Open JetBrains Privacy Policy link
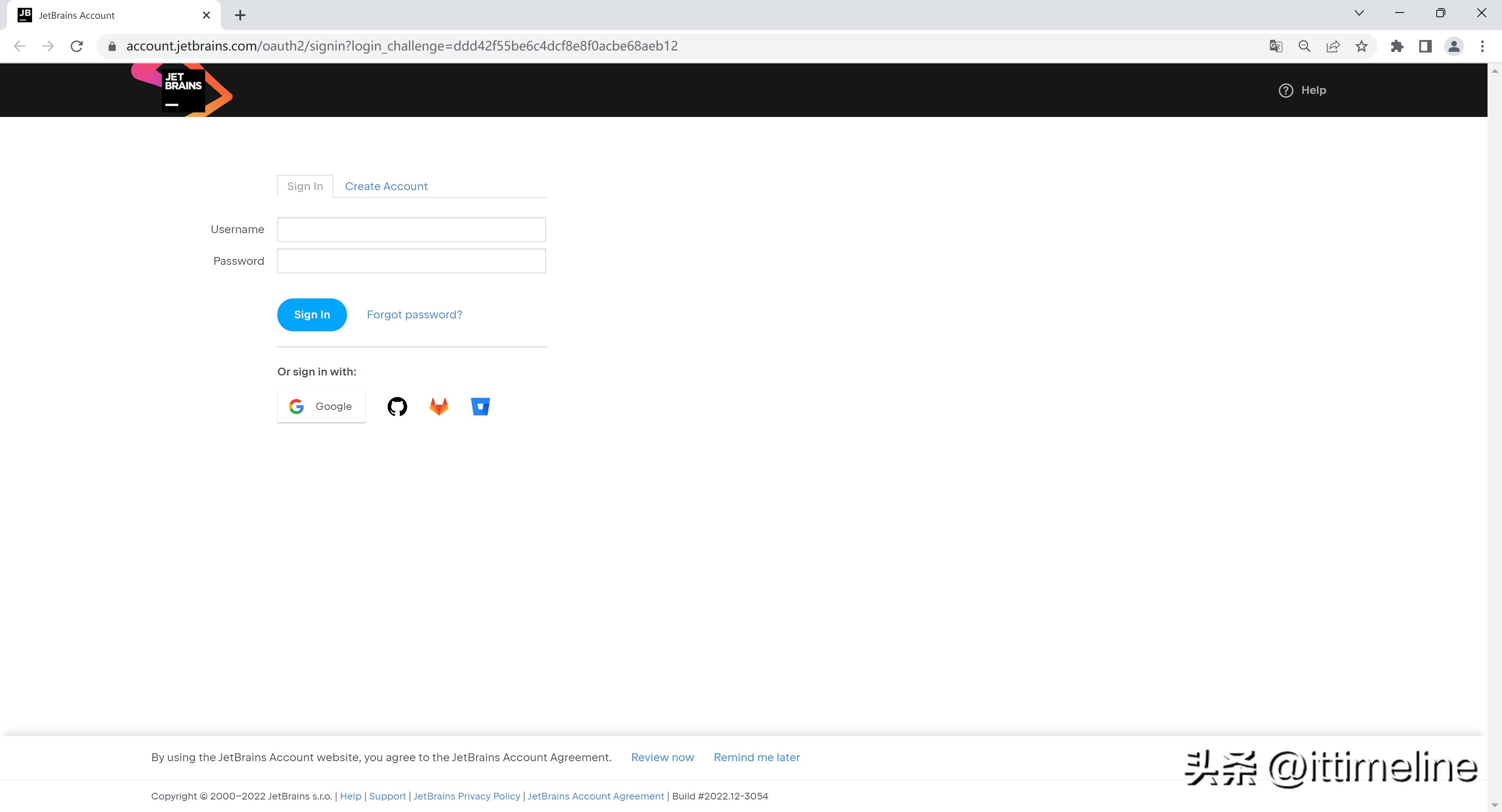1502x812 pixels. 467,796
